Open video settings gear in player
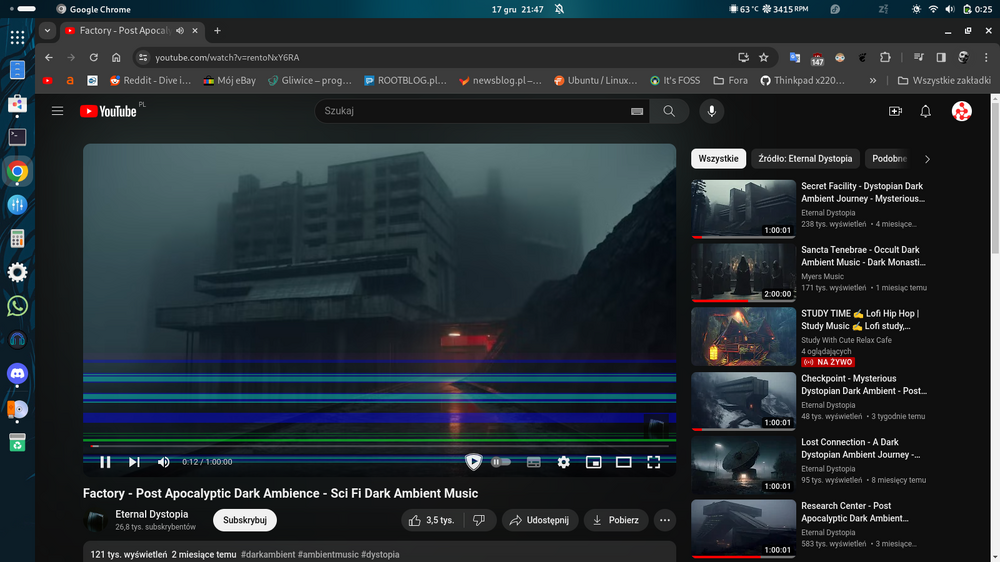The height and width of the screenshot is (562, 1000). [x=564, y=462]
